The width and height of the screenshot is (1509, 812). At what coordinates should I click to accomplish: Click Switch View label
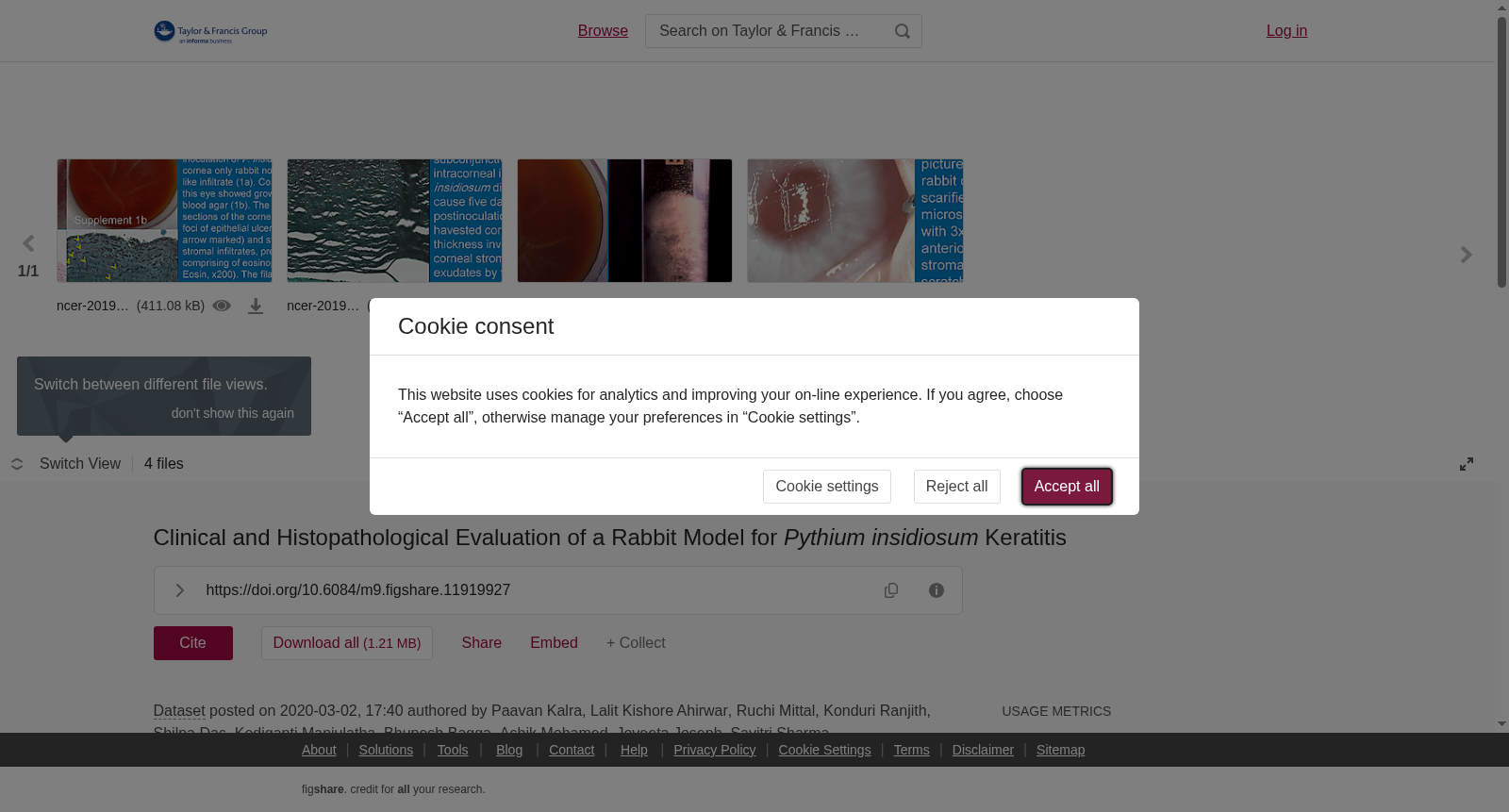(80, 464)
